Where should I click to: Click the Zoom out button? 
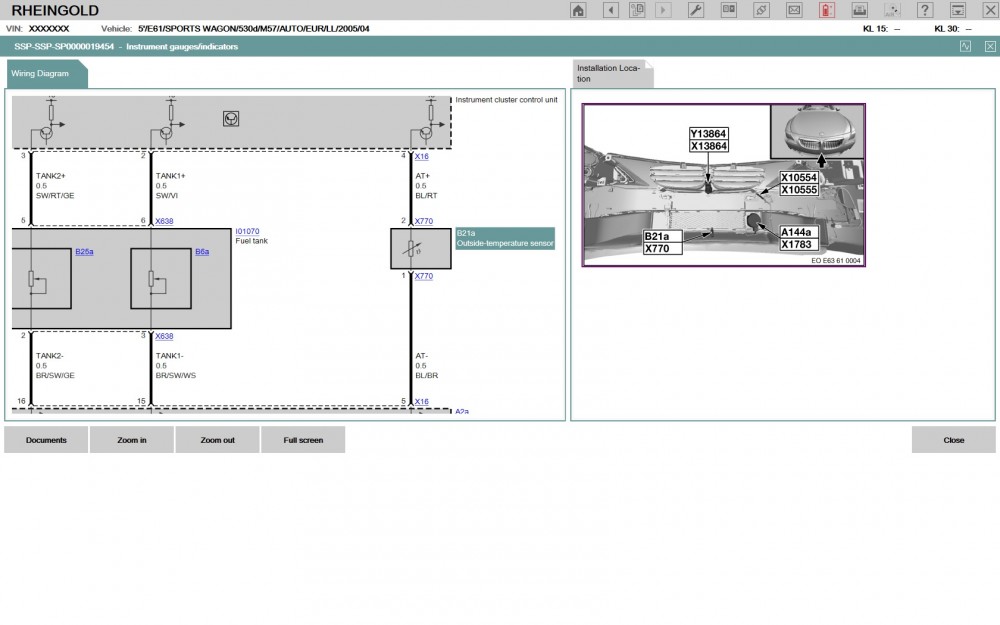[217, 440]
